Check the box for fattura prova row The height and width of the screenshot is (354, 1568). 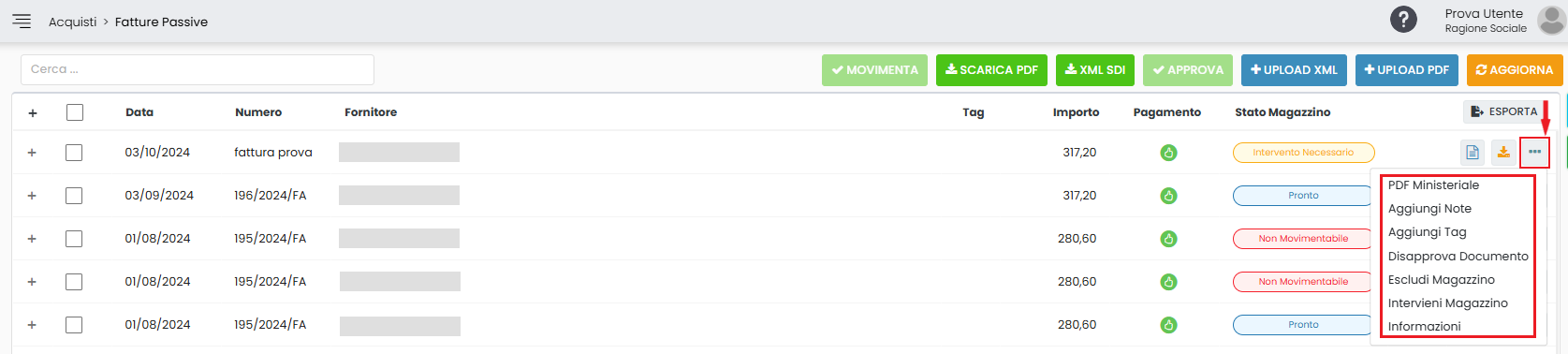click(74, 153)
